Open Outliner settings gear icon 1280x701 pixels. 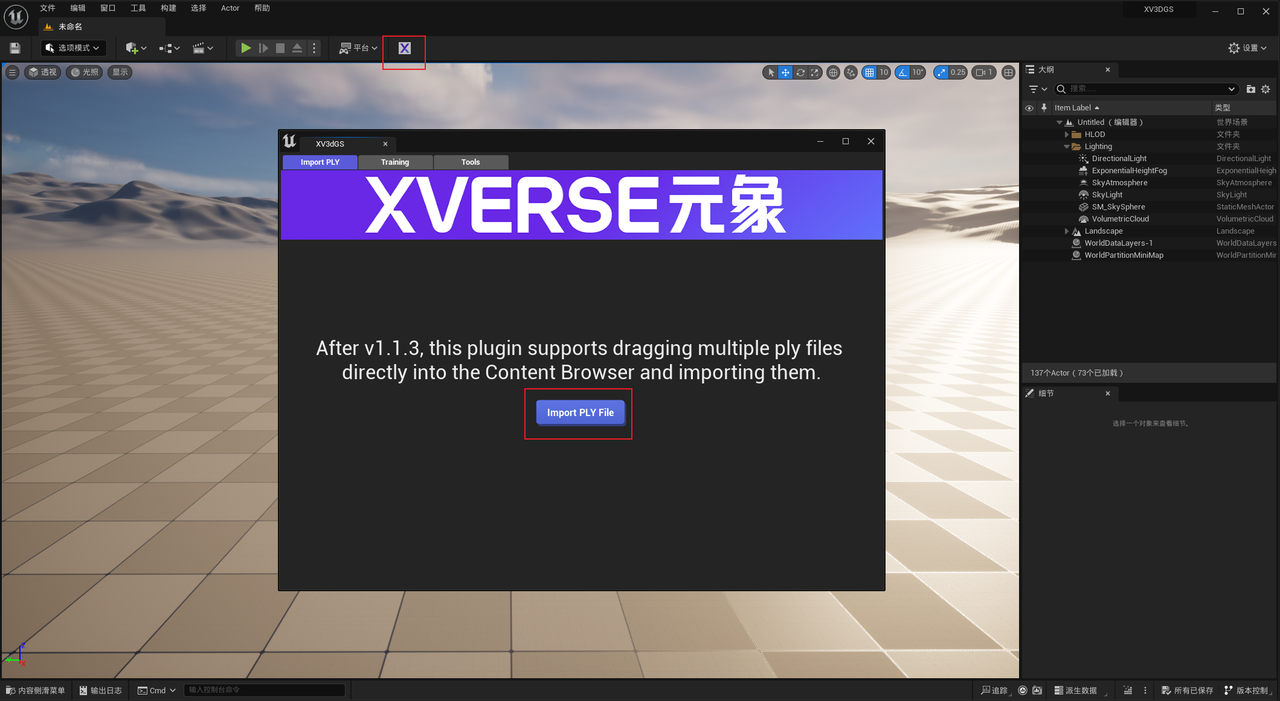pos(1268,89)
